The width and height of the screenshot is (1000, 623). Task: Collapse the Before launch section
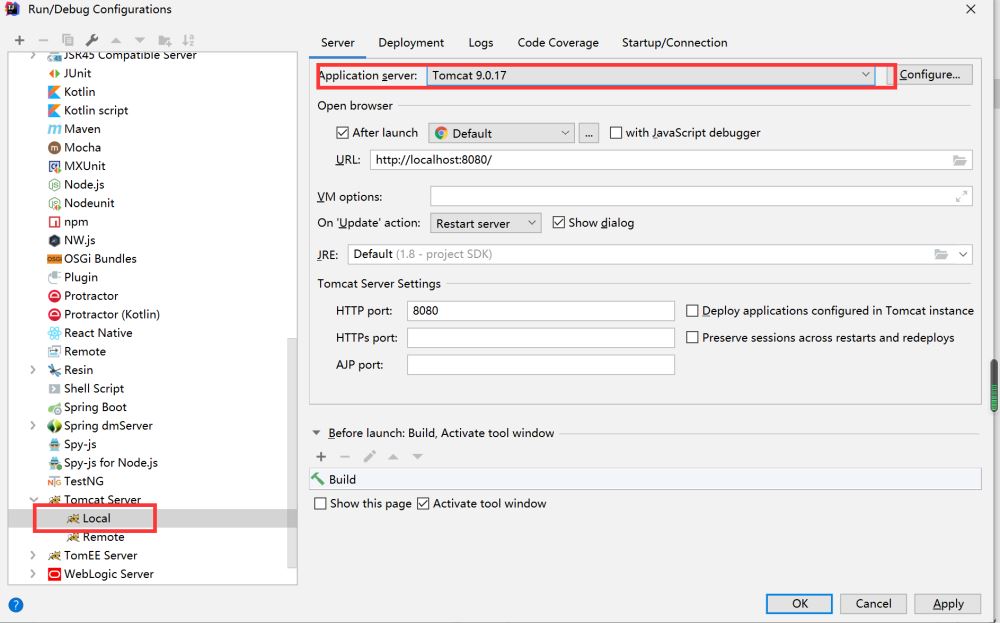(316, 433)
